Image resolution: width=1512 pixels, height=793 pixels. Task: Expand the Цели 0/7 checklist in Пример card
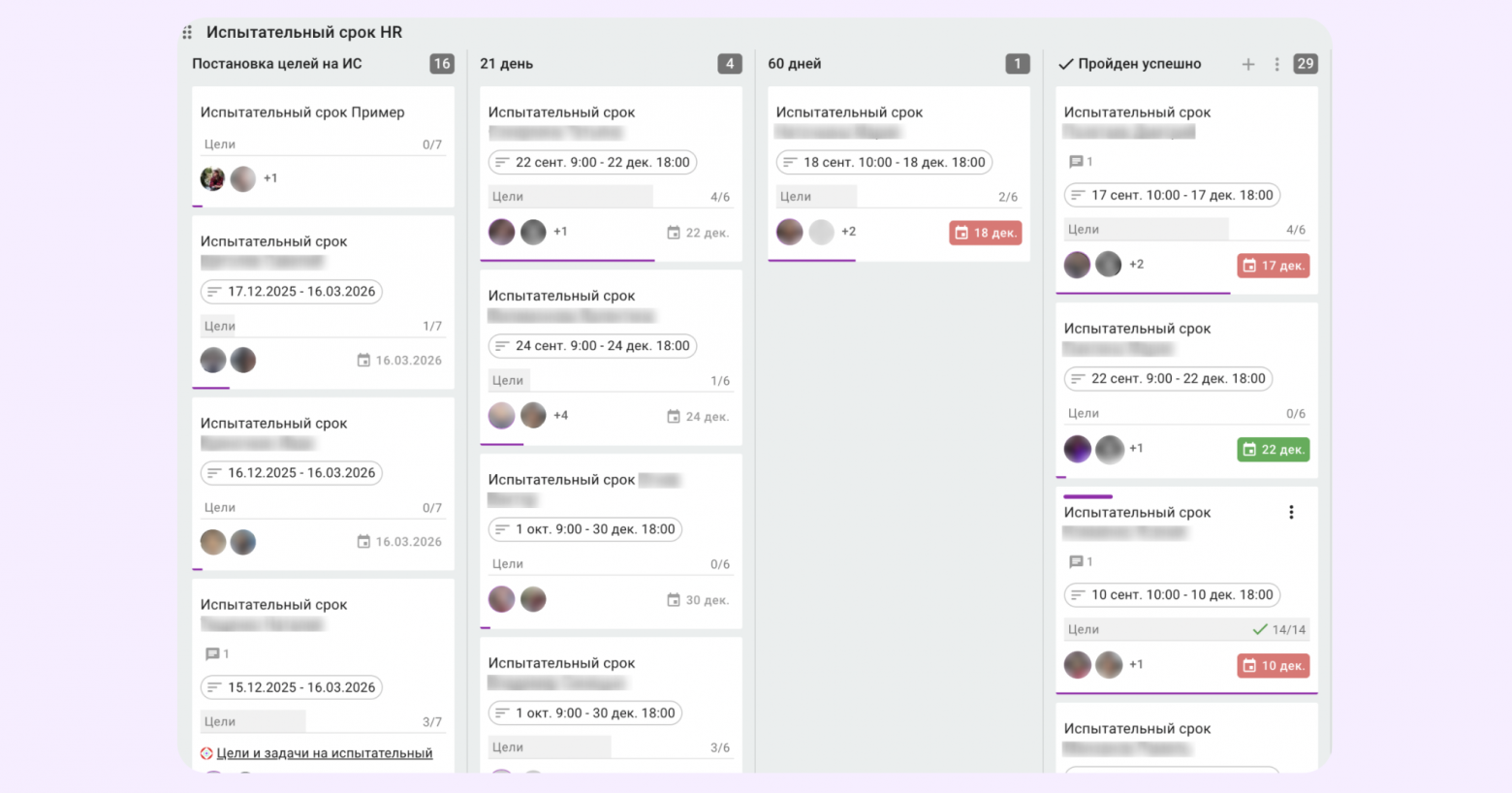coord(322,144)
